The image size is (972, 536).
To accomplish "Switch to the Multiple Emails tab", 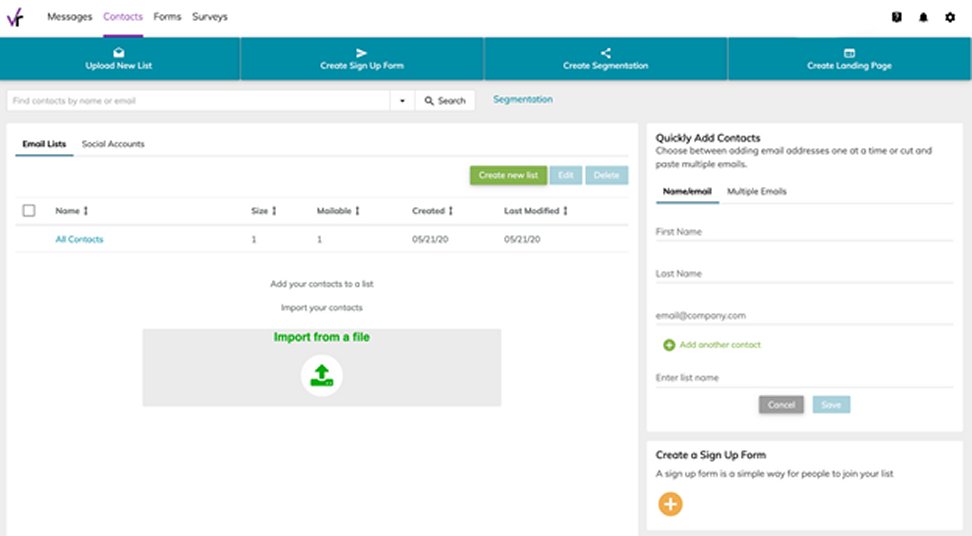I will [756, 191].
